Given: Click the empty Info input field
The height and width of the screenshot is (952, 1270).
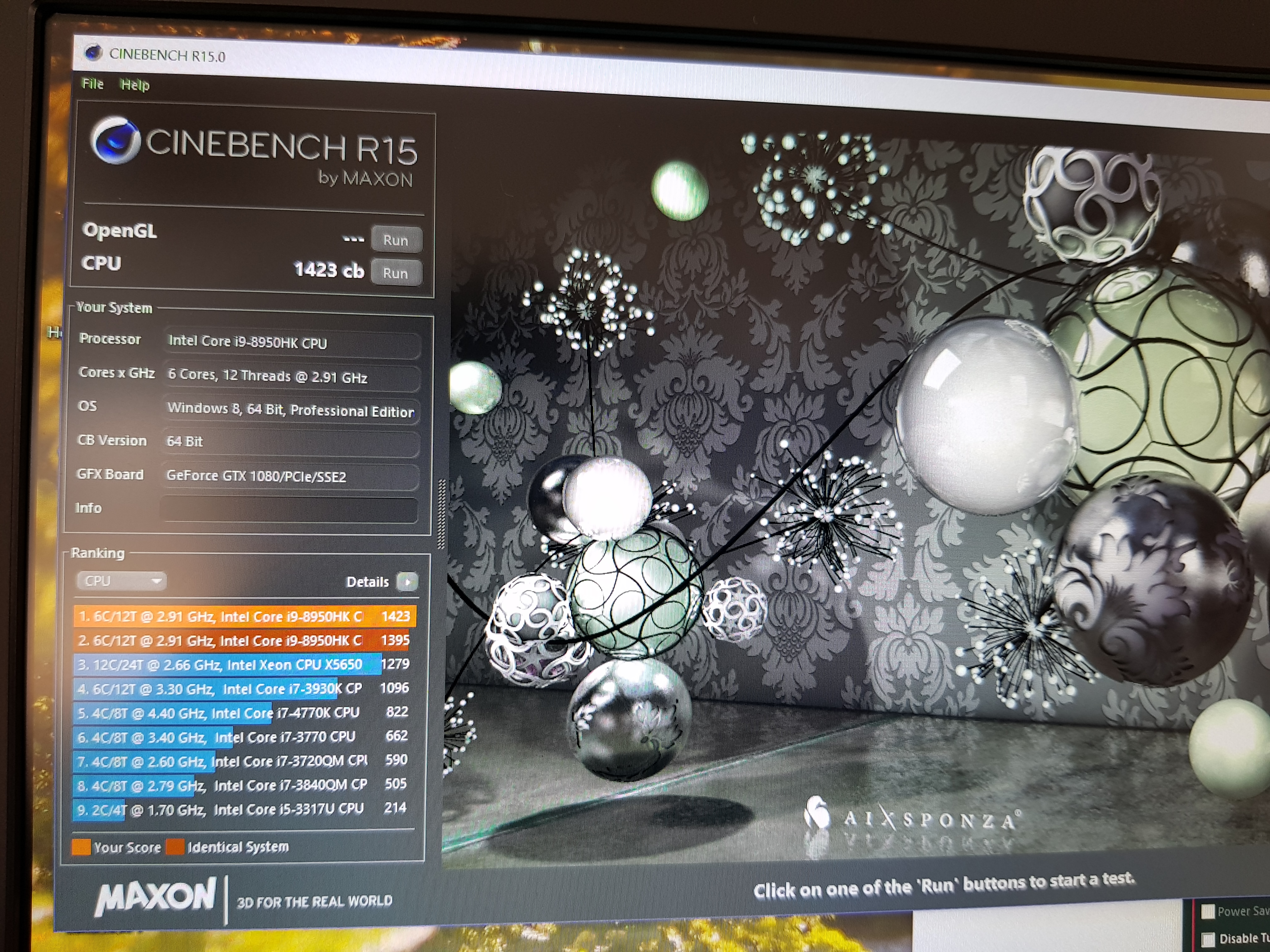Looking at the screenshot, I should (289, 510).
